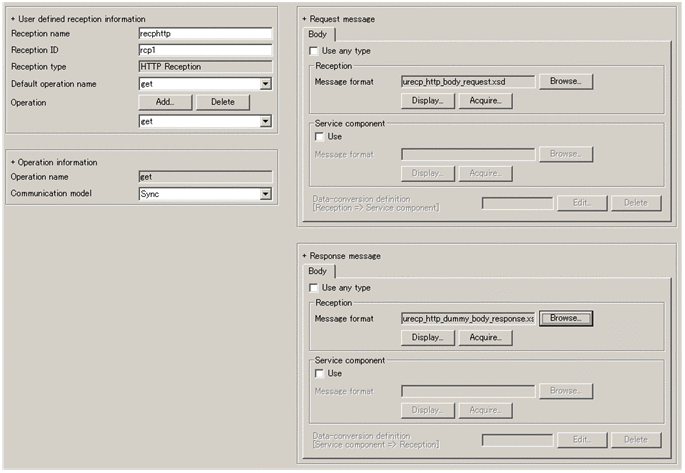This screenshot has height=473, width=685.
Task: Click Acquire in Request message Reception
Action: click(x=485, y=101)
